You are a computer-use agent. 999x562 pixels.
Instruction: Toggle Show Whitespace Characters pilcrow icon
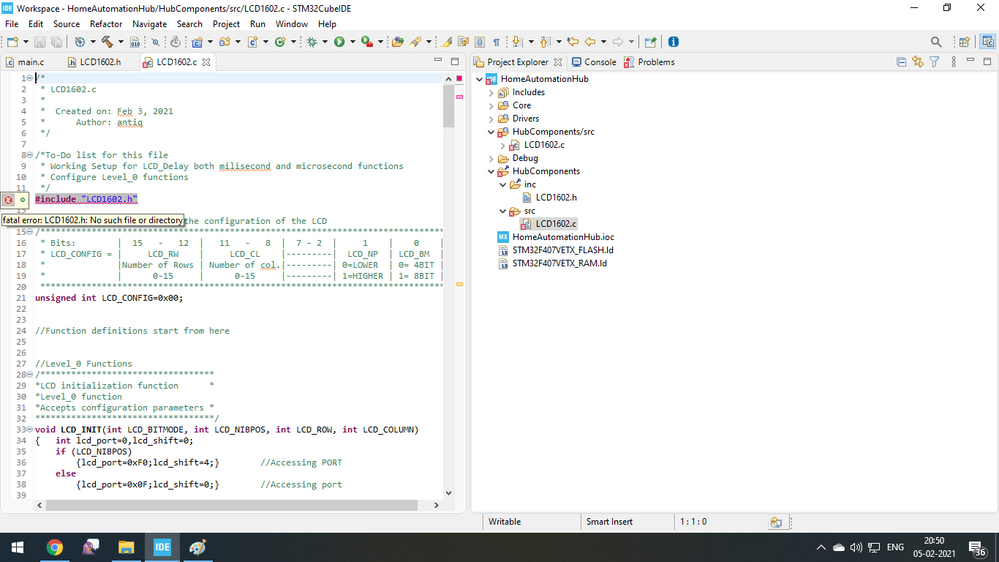point(496,42)
